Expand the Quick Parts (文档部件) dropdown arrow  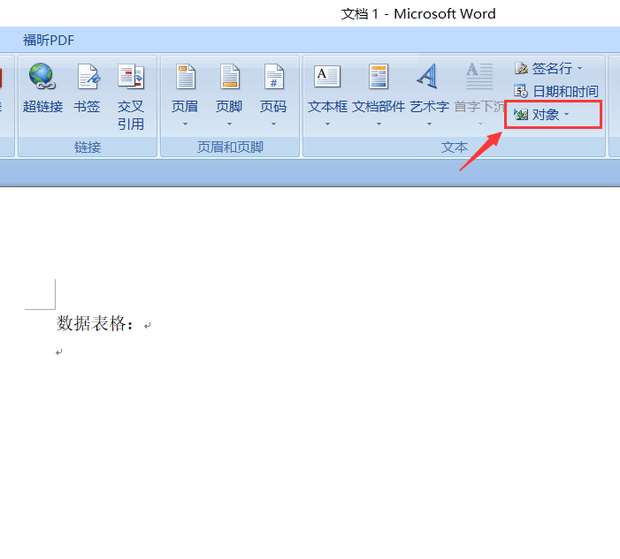click(379, 124)
